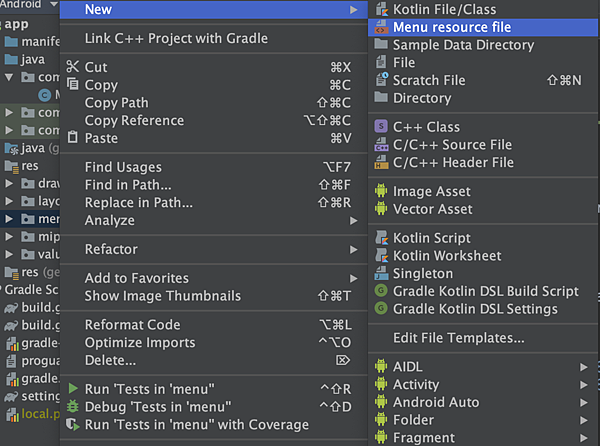Click the Android Auto icon

click(x=381, y=402)
